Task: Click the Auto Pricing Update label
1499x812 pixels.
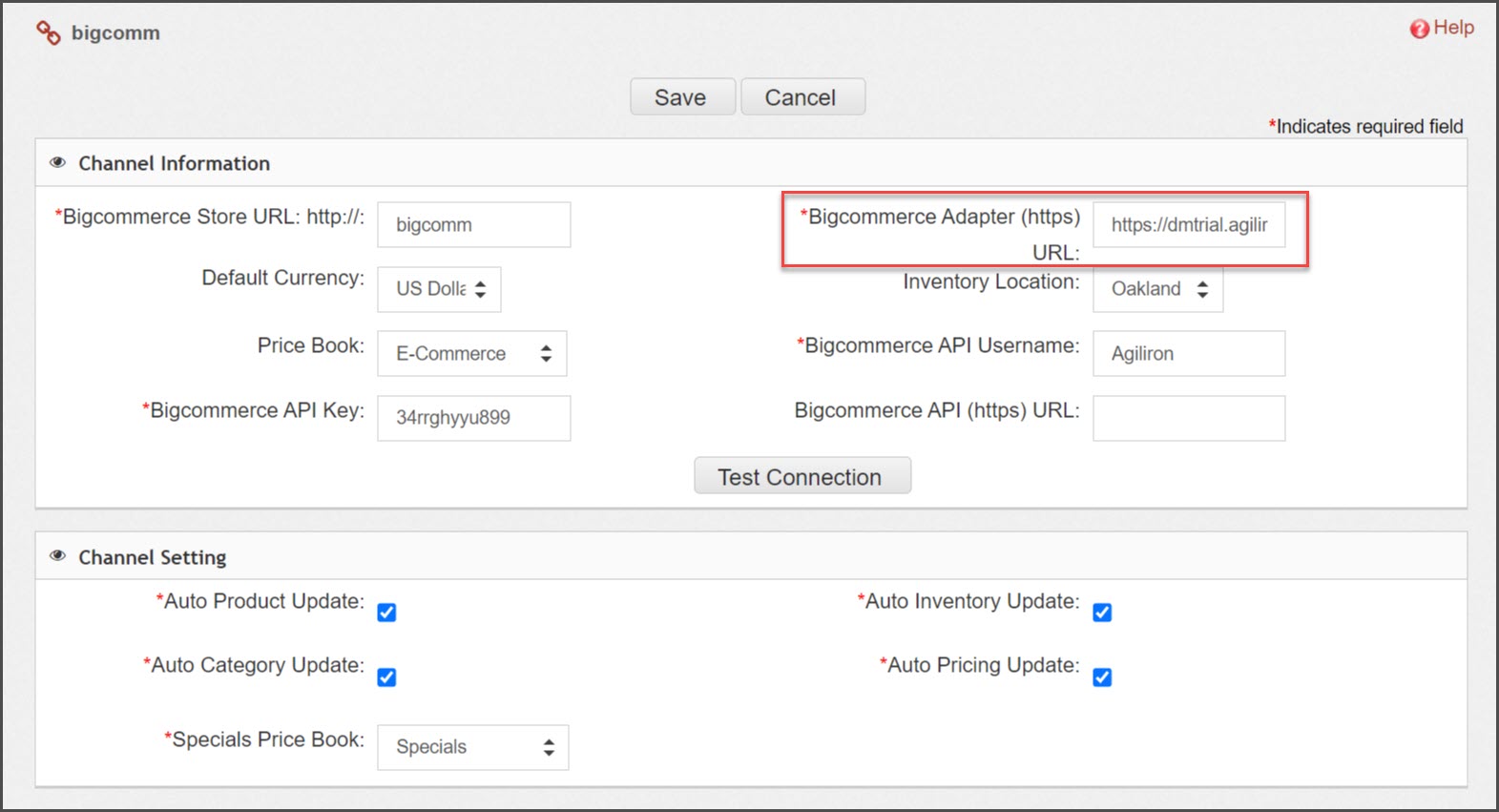Action: 980,665
